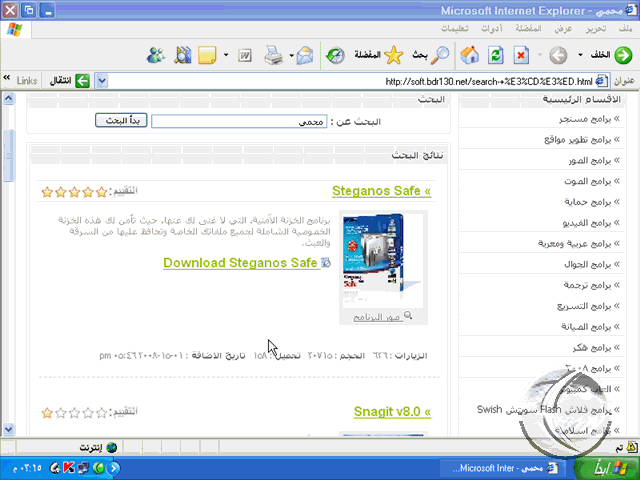Click the scrollbar up arrow

point(9,98)
